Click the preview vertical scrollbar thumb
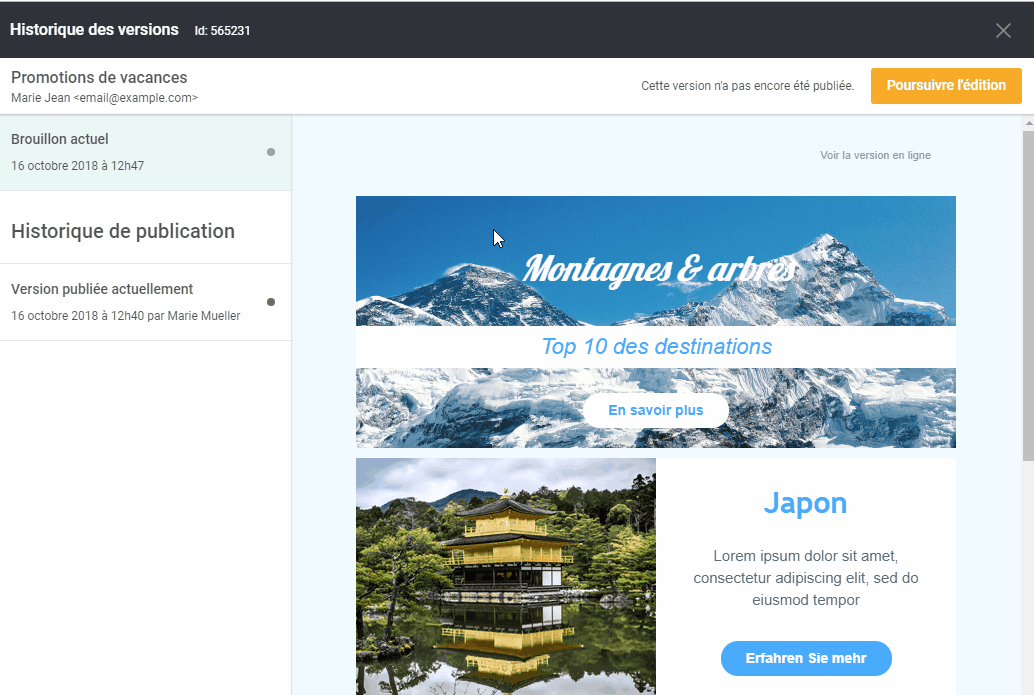Image resolution: width=1034 pixels, height=695 pixels. click(x=1028, y=295)
